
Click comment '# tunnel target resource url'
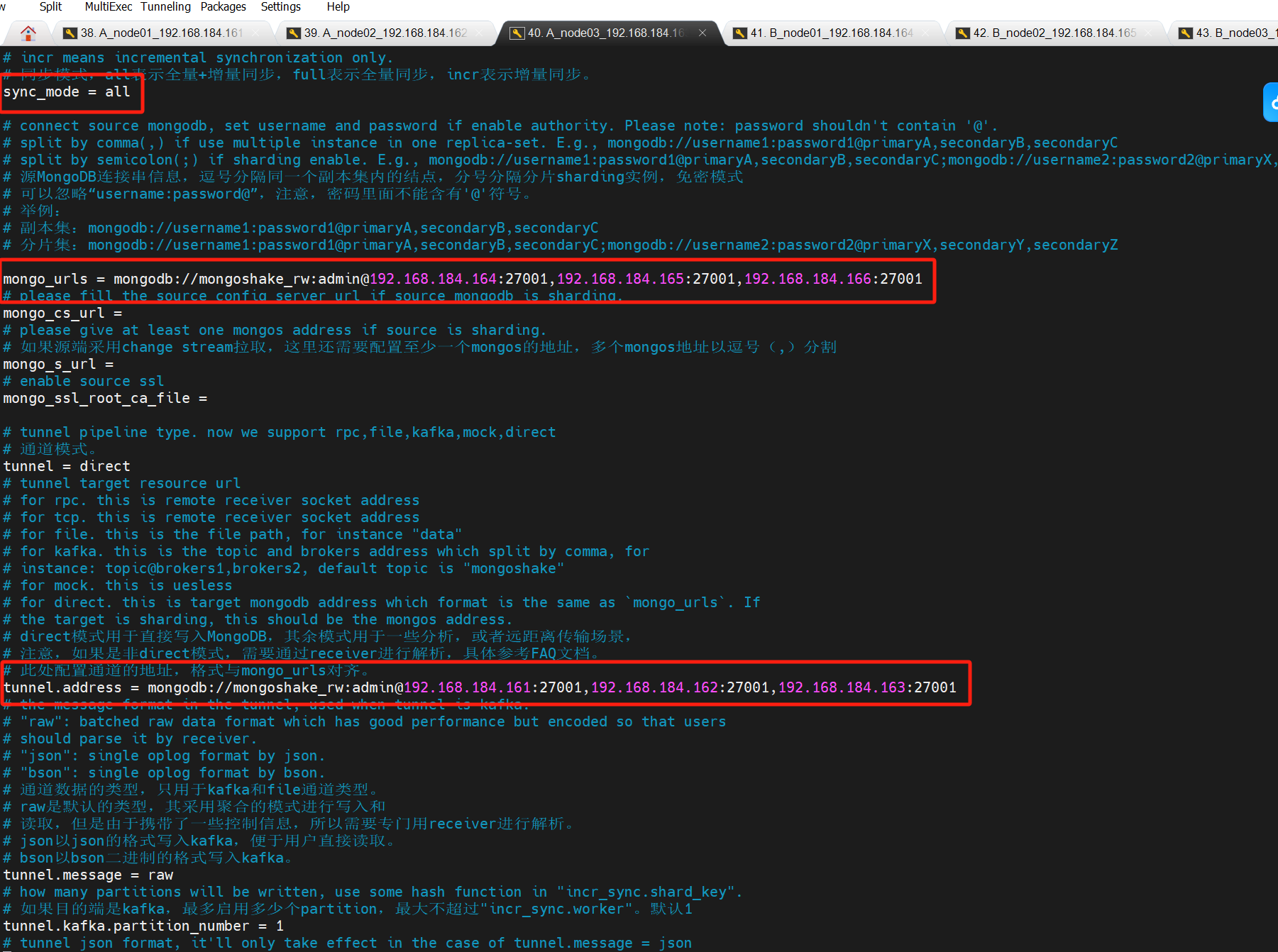point(122,483)
